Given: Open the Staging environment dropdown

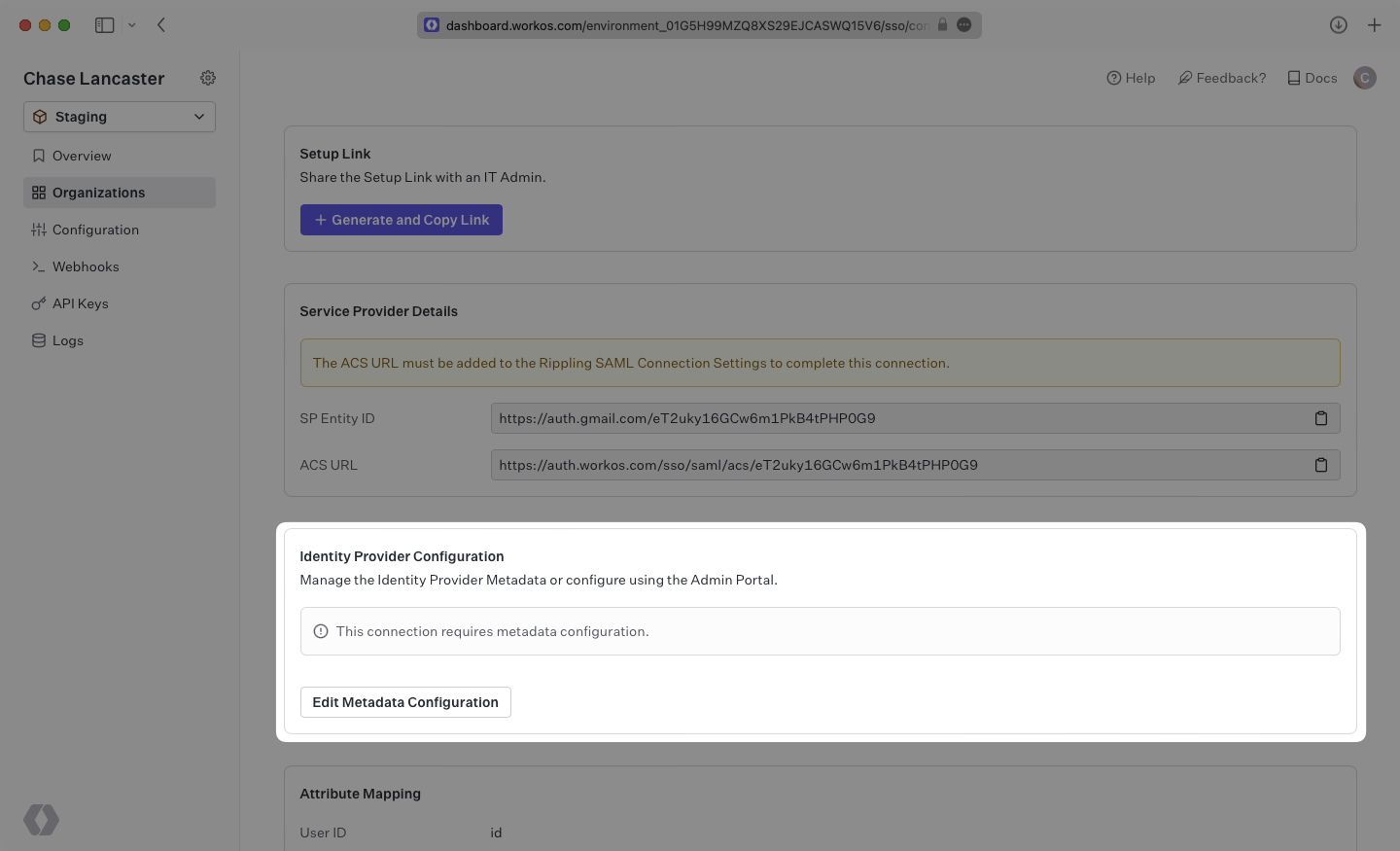Looking at the screenshot, I should coord(119,116).
